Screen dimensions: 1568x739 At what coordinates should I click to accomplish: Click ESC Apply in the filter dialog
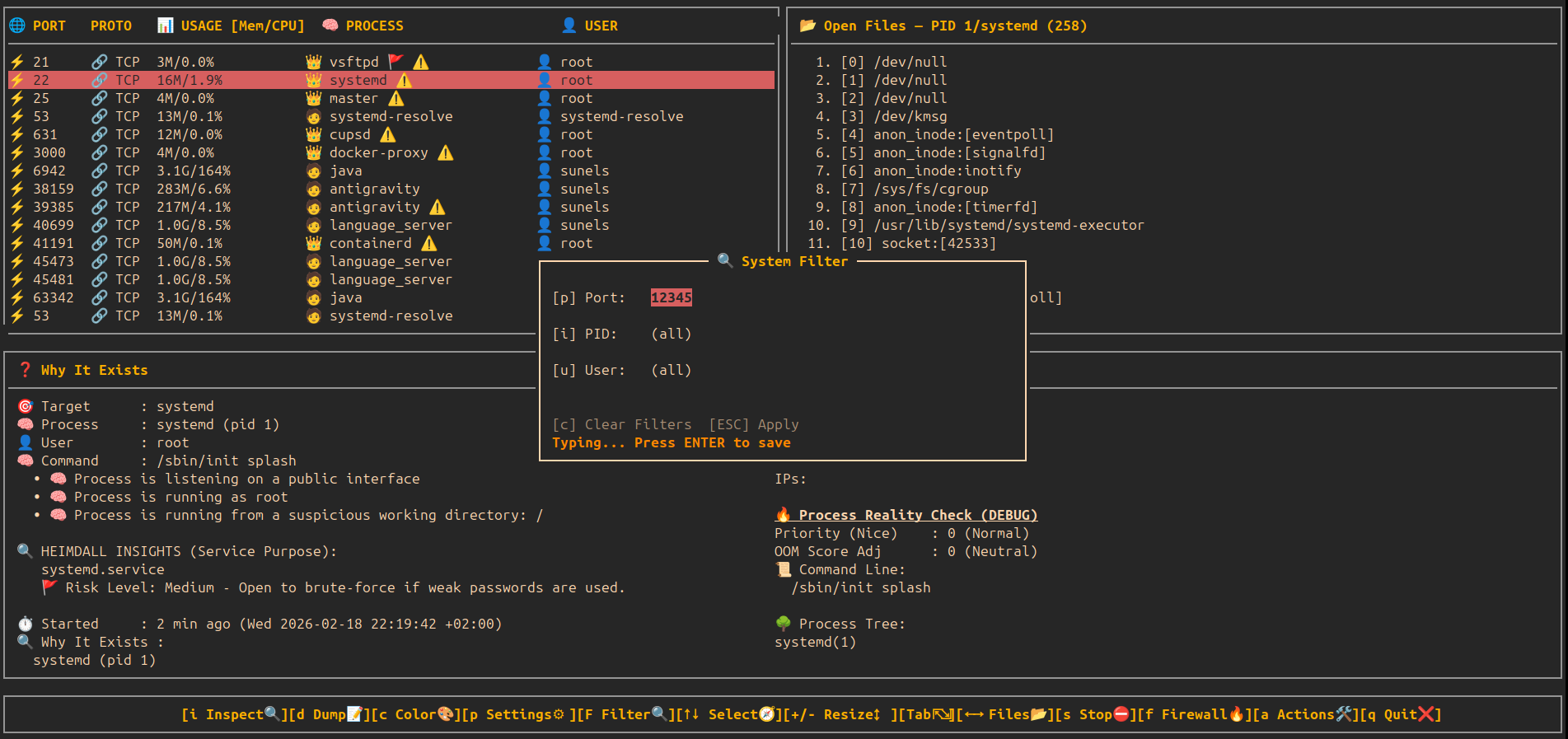pyautogui.click(x=754, y=424)
